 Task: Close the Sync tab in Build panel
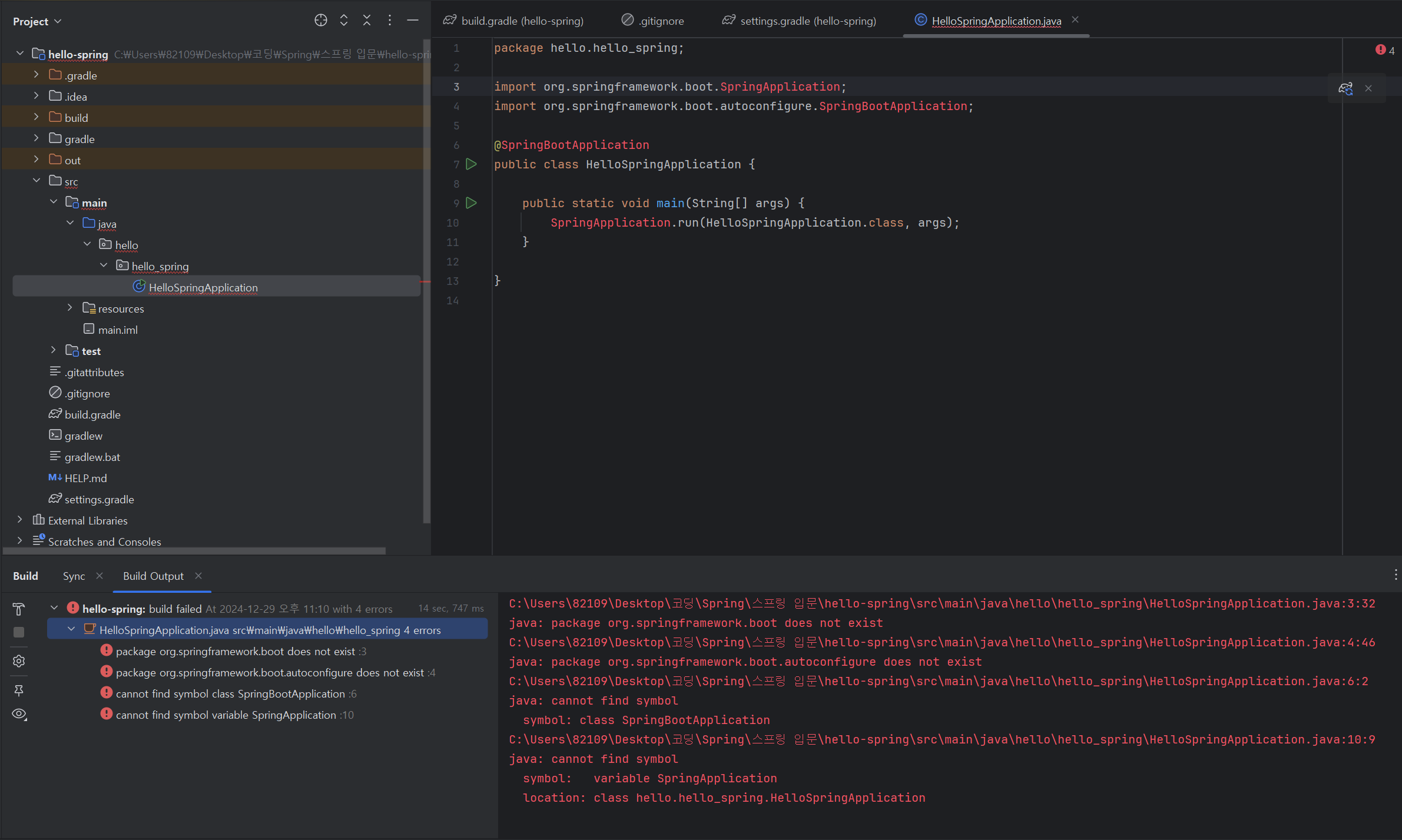[100, 576]
